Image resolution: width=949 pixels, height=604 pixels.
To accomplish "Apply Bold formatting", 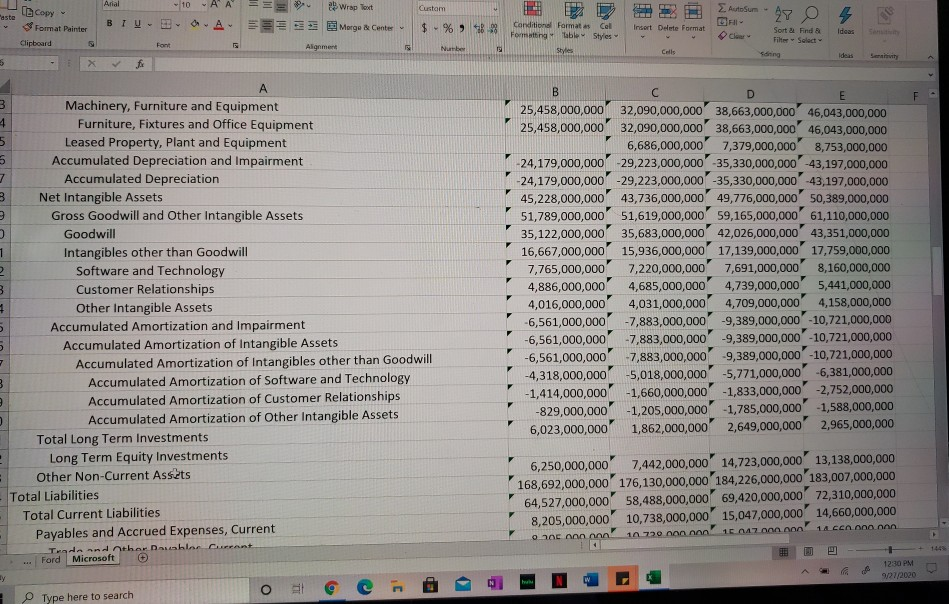I will click(x=110, y=24).
